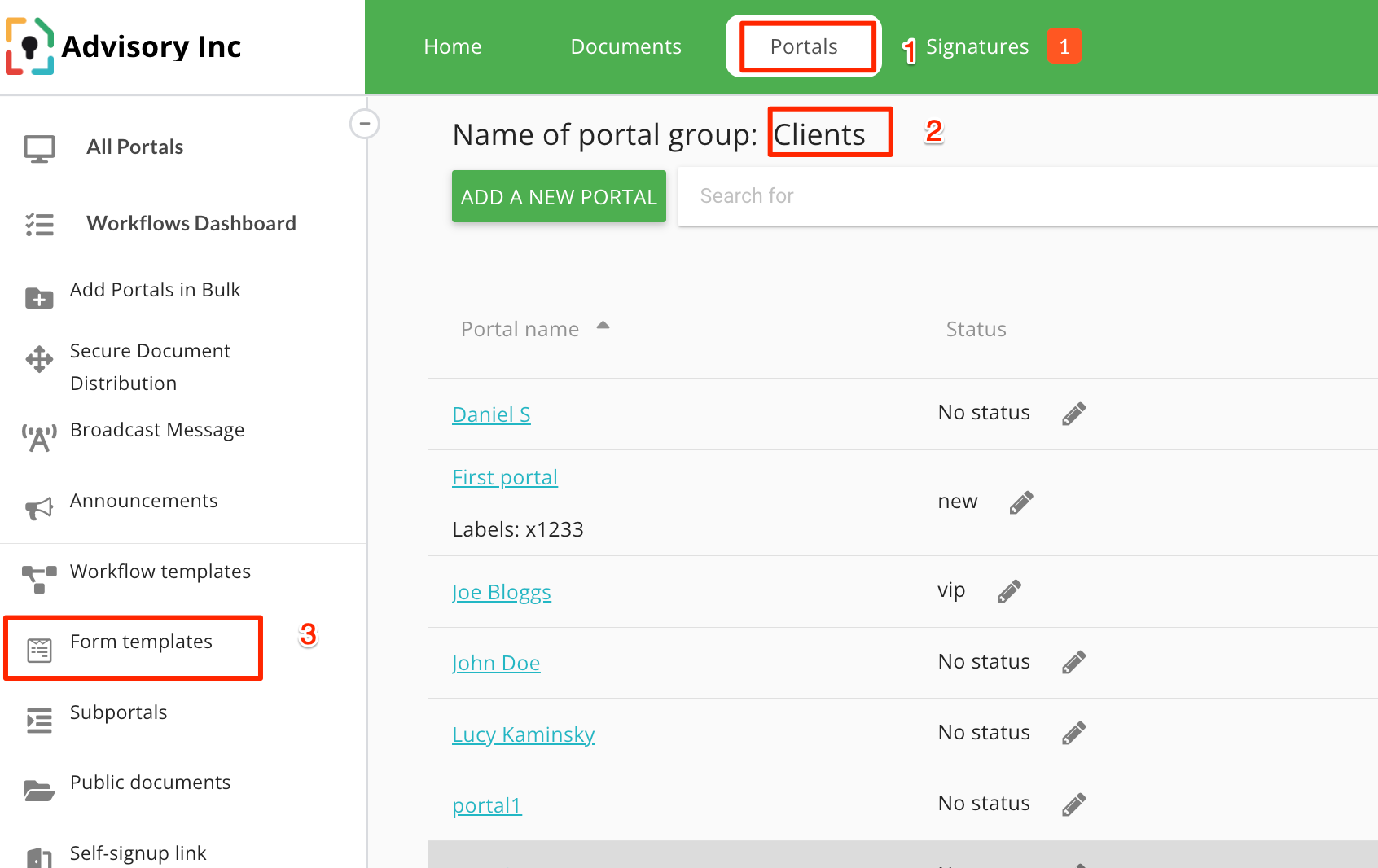Click the Status column header
This screenshot has width=1378, height=868.
click(x=976, y=330)
